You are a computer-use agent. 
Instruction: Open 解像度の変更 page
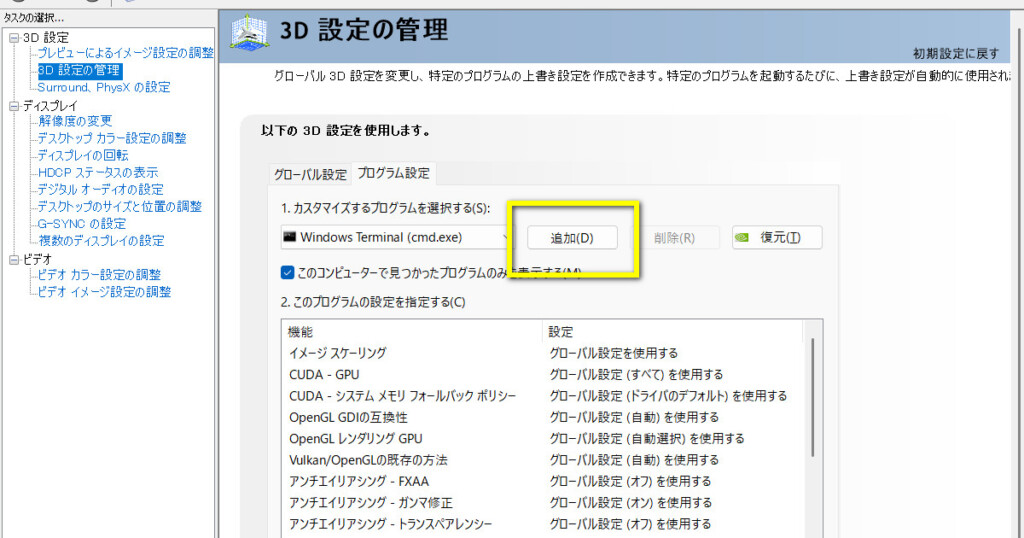(75, 121)
